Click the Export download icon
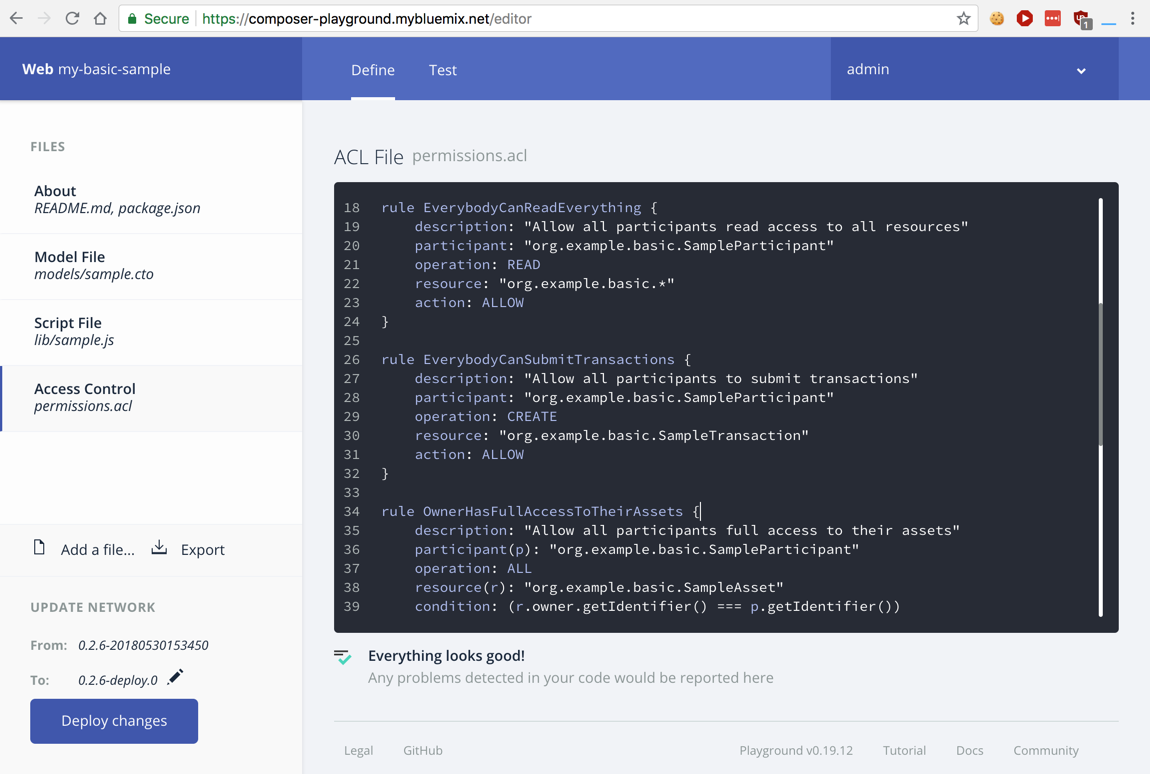The image size is (1150, 774). click(159, 547)
